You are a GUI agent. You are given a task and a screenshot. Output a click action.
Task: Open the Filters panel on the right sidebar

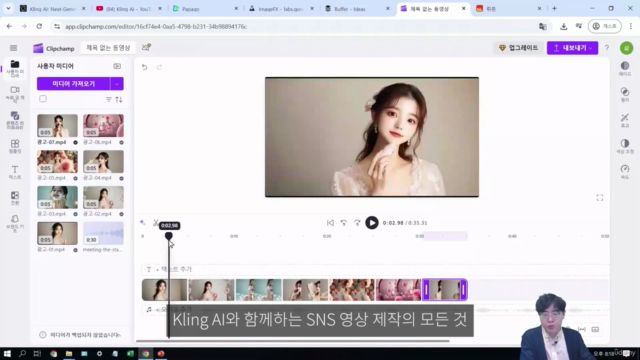[625, 94]
